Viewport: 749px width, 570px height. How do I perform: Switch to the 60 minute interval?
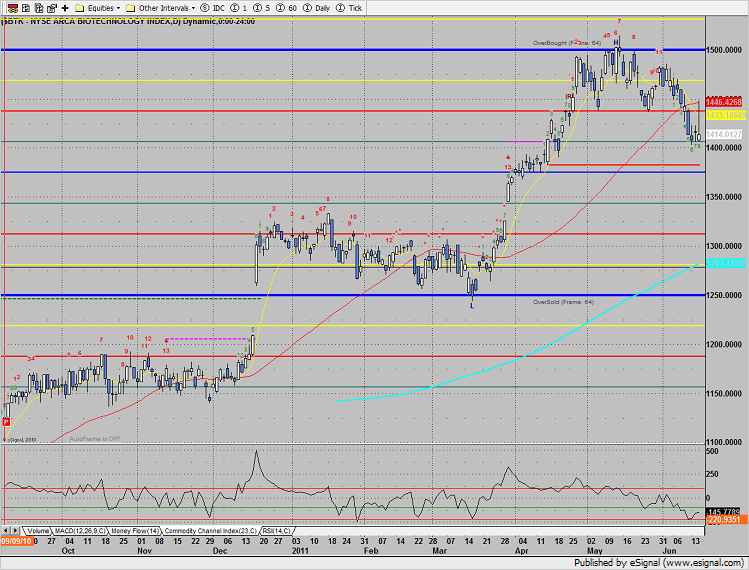click(286, 8)
